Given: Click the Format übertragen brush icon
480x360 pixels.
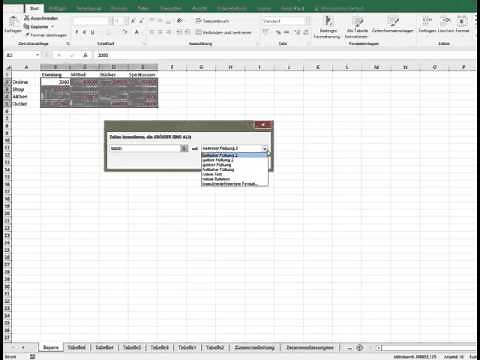Looking at the screenshot, I should tap(27, 34).
